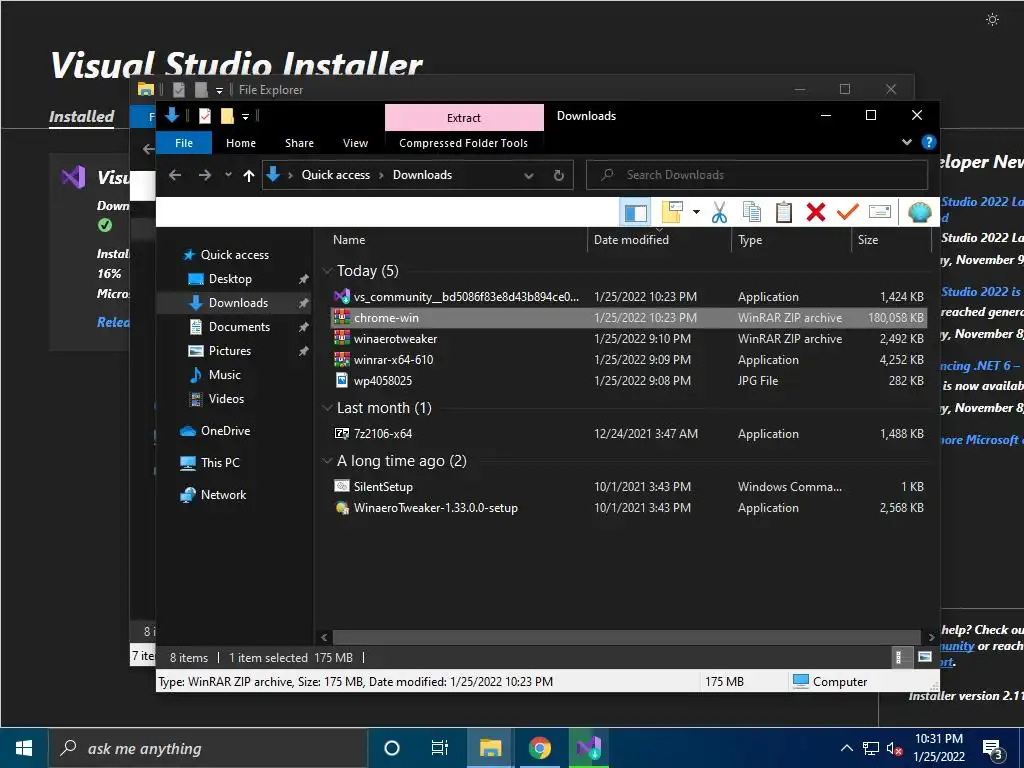1024x768 pixels.
Task: Go back with the left arrow in Downloads
Action: 174,175
